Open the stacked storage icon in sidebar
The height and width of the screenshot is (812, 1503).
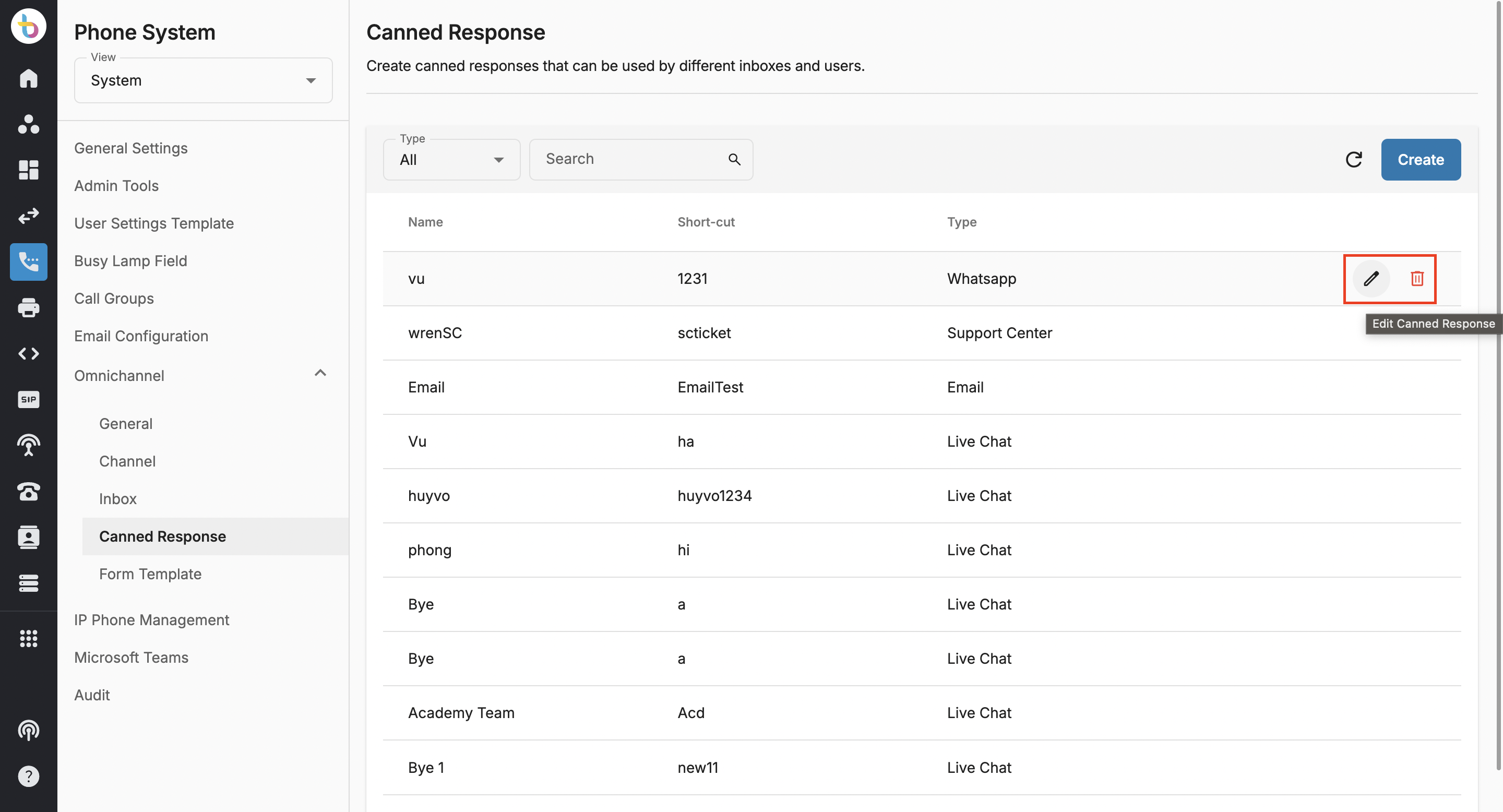tap(28, 583)
